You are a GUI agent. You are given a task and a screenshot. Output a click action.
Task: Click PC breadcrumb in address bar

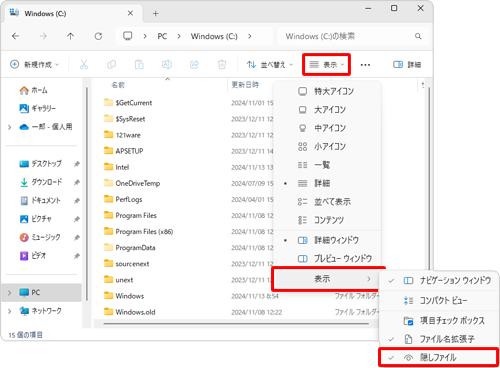[x=162, y=36]
